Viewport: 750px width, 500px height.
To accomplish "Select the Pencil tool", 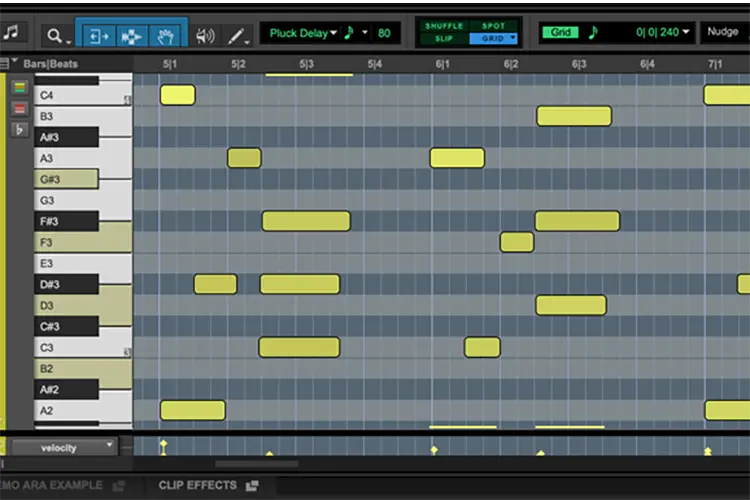I will pos(235,36).
